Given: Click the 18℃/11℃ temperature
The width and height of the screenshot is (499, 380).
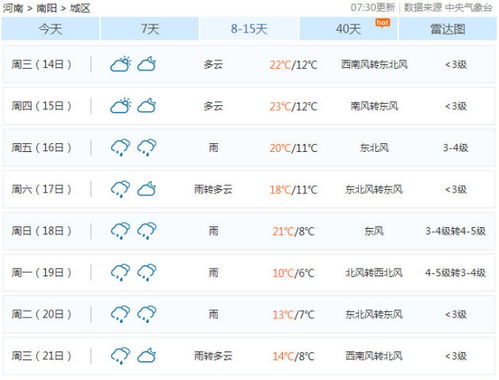Looking at the screenshot, I should tap(293, 189).
